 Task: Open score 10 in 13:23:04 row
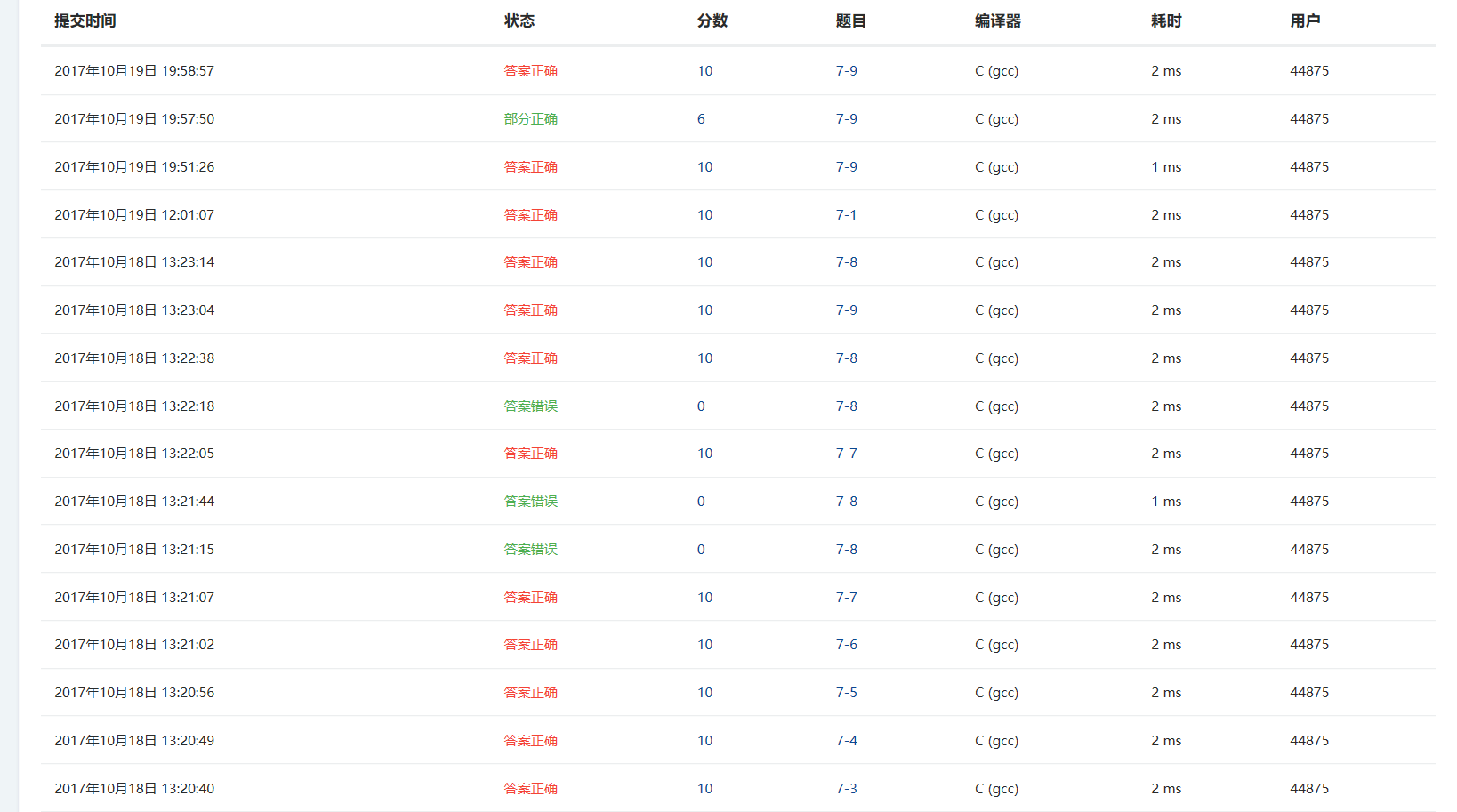(x=704, y=310)
